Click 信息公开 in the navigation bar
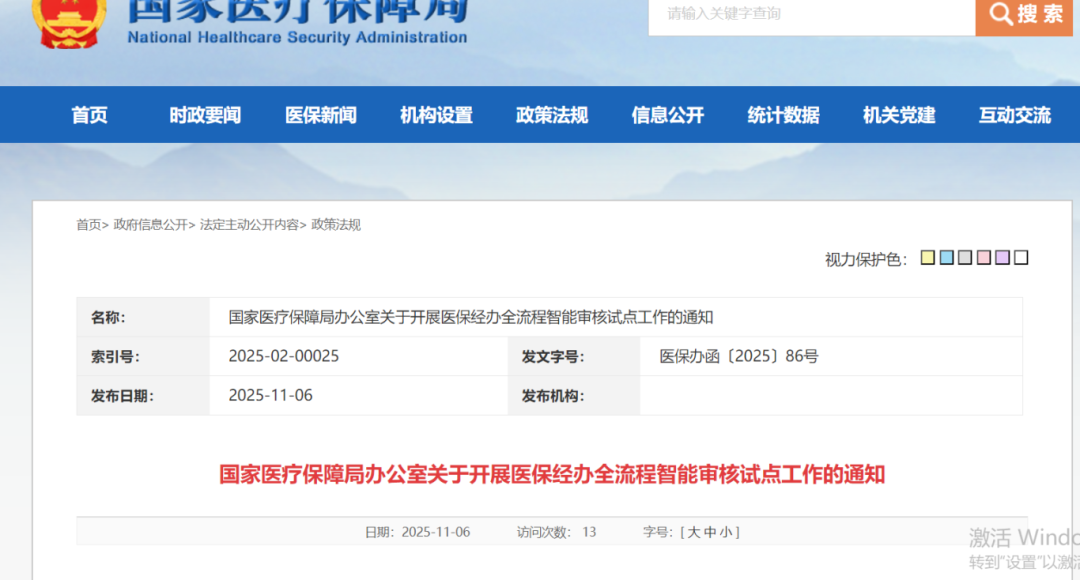Image resolution: width=1080 pixels, height=580 pixels. (668, 115)
